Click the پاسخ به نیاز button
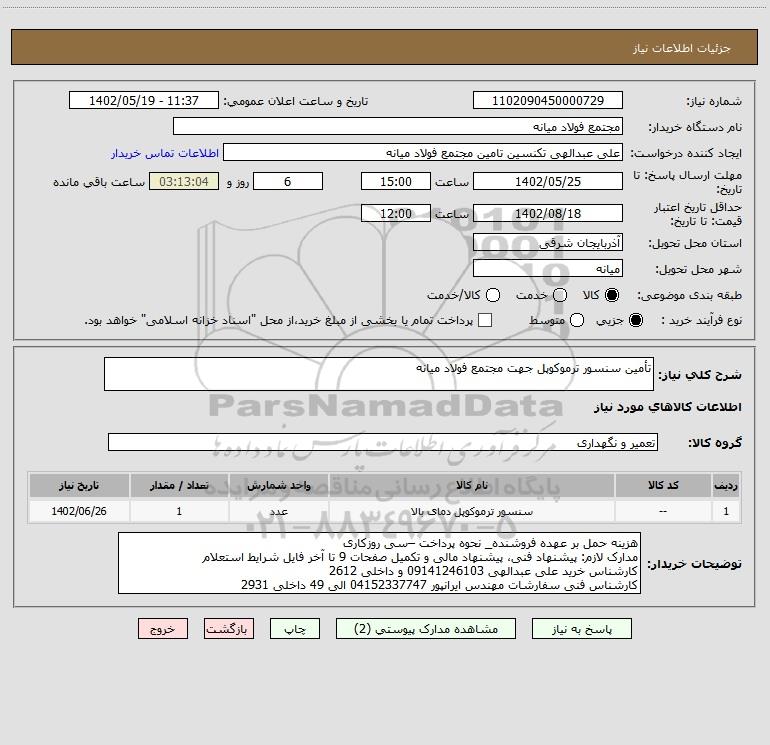 (x=582, y=629)
